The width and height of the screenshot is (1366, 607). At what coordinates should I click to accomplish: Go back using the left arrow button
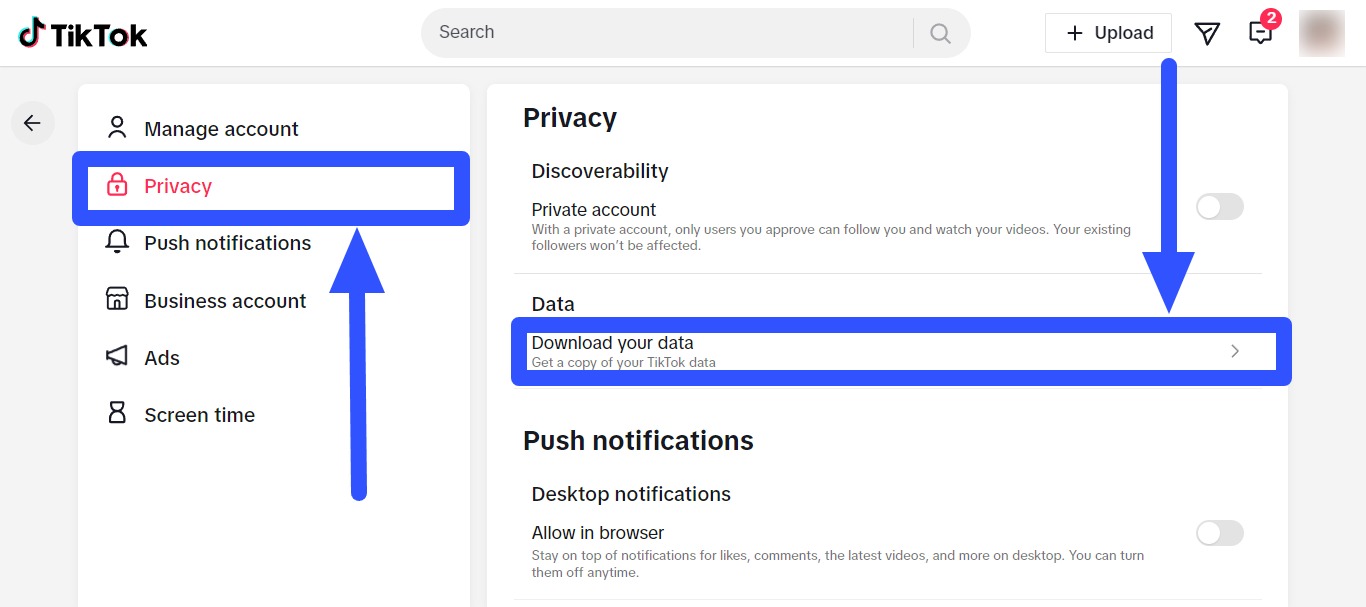pyautogui.click(x=32, y=123)
